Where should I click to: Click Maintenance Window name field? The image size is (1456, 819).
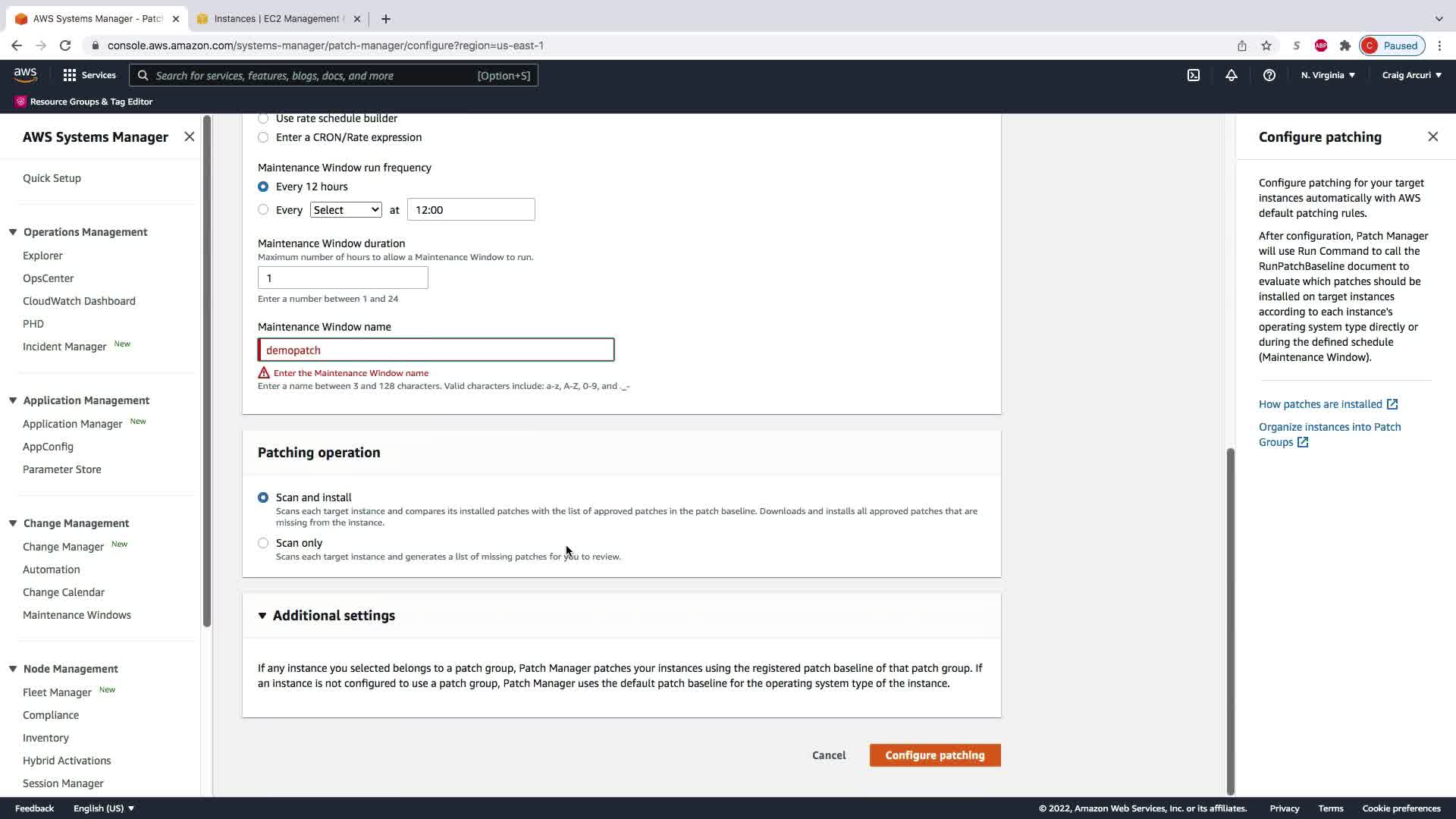436,350
